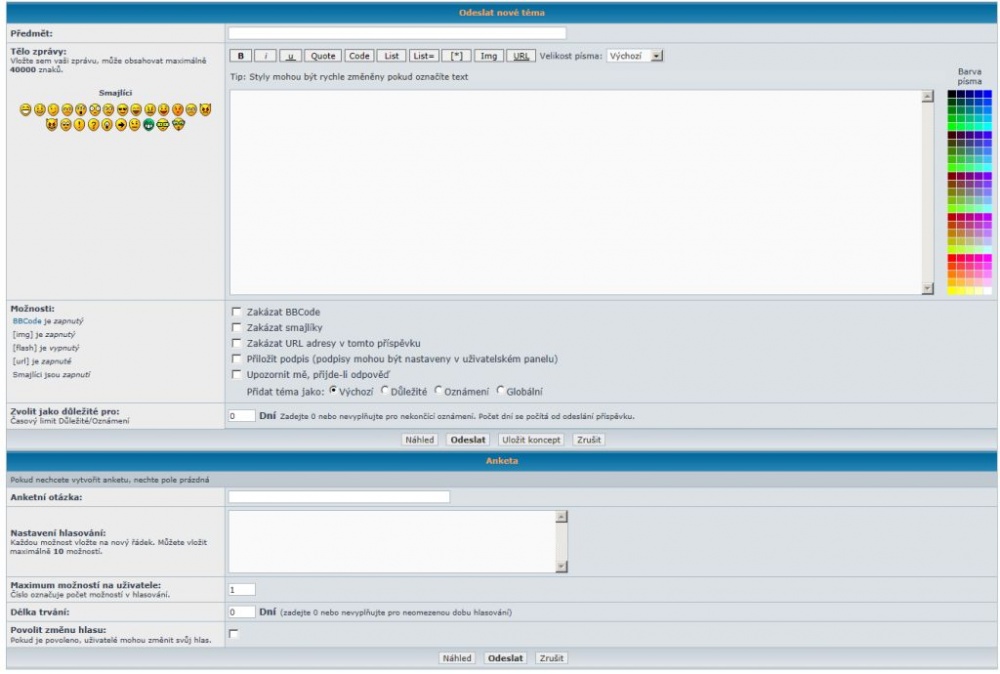The height and width of the screenshot is (674, 1000).
Task: Click the List= ordered list button
Action: tap(423, 56)
